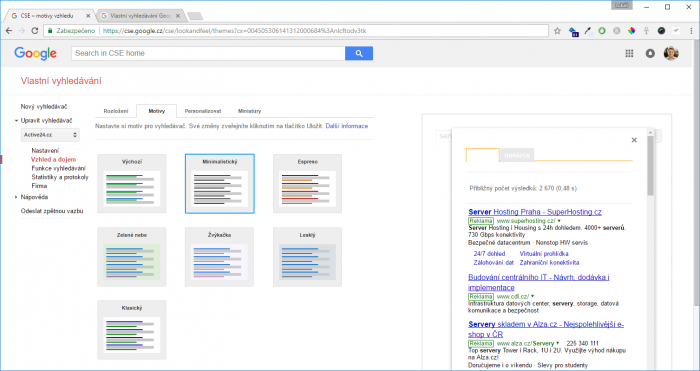
Task: Open Servery skladem v Alza.cz result
Action: [x=546, y=329]
